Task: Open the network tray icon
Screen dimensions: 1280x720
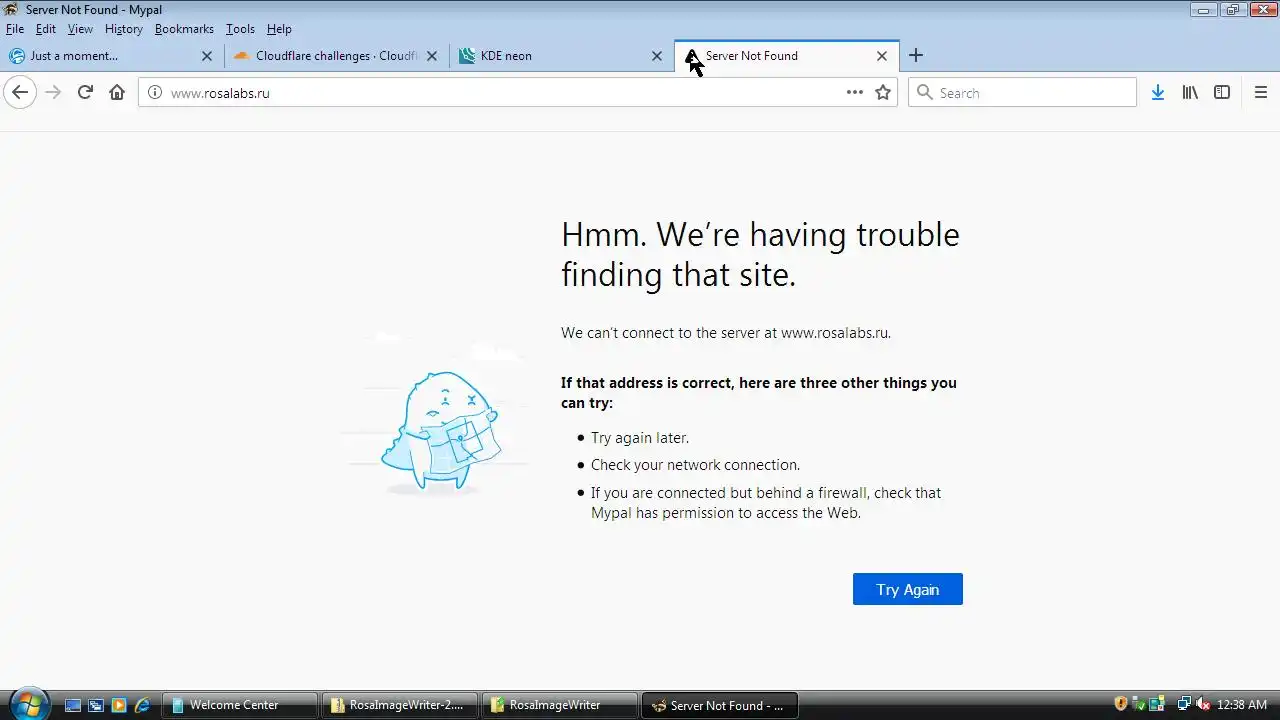Action: (1184, 704)
